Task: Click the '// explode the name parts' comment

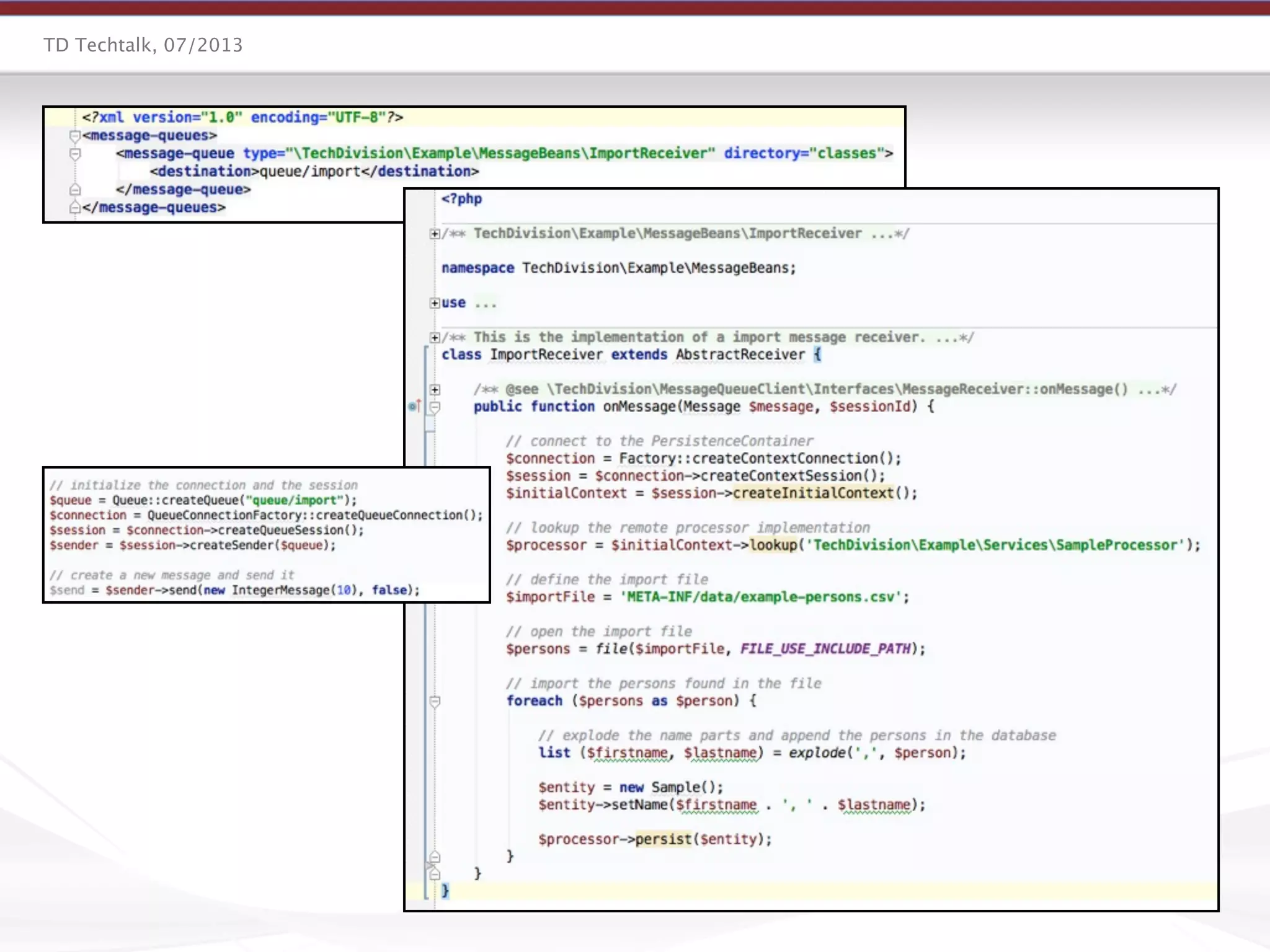Action: tap(797, 736)
